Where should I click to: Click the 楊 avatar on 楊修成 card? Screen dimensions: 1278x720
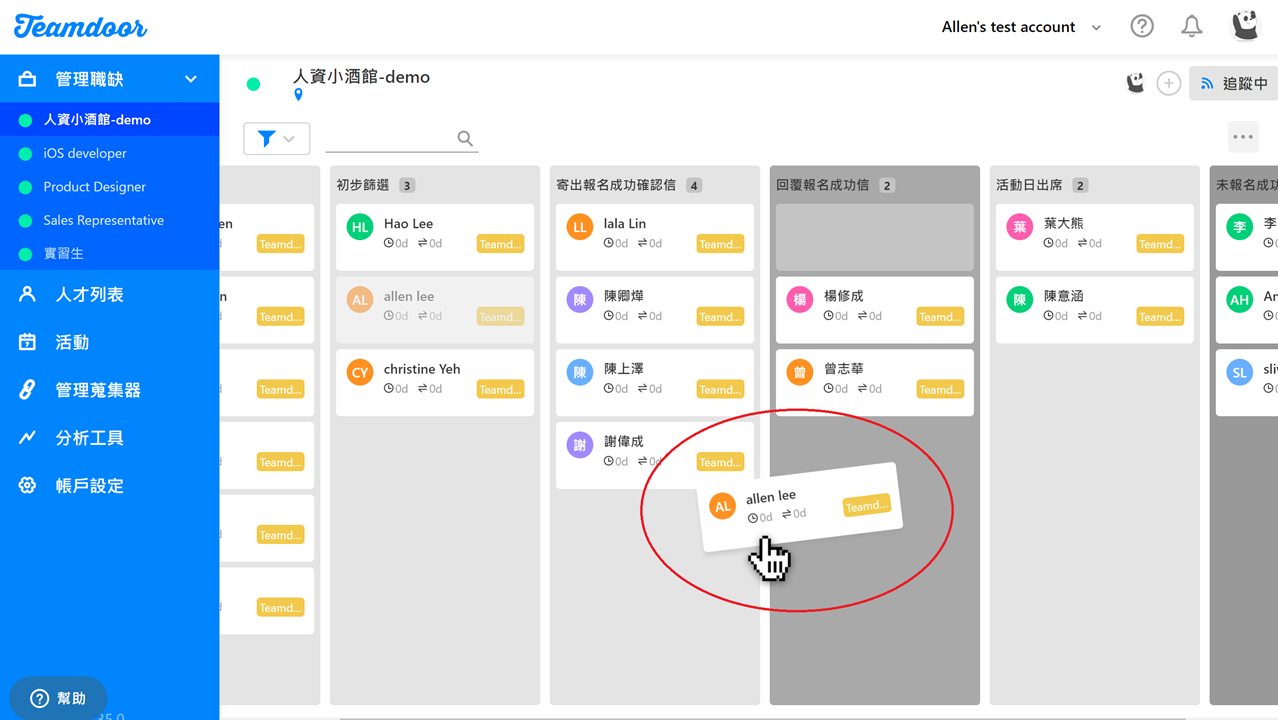800,300
